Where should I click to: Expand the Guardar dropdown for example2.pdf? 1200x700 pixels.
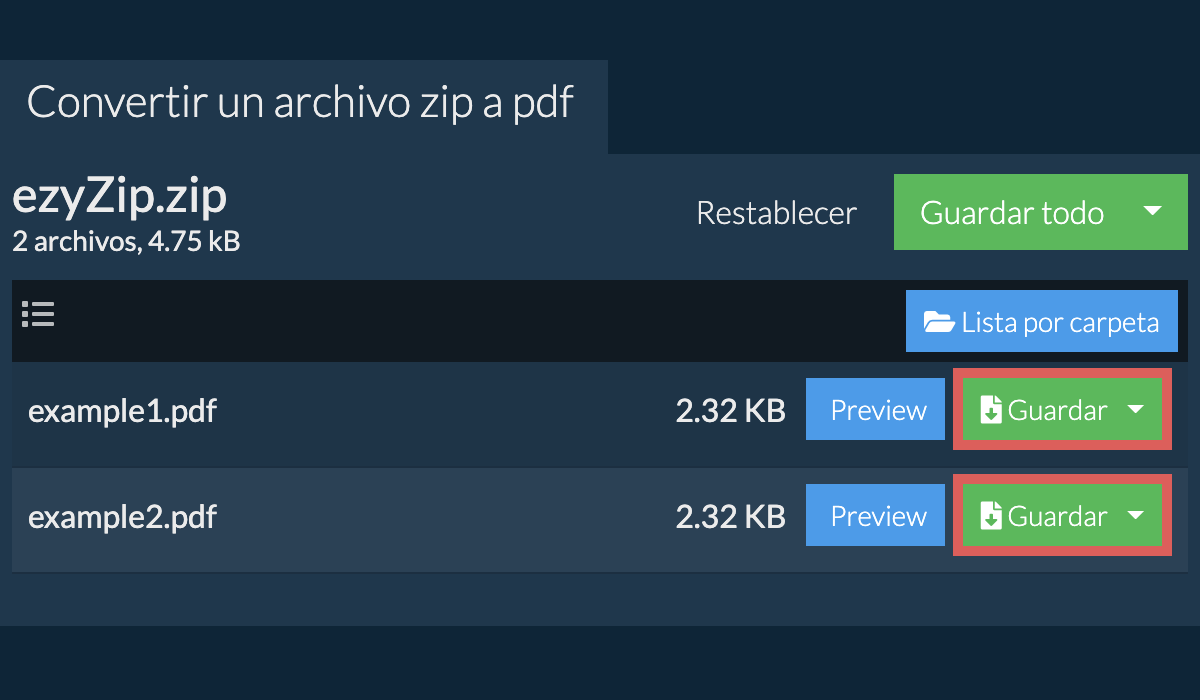coord(1135,515)
